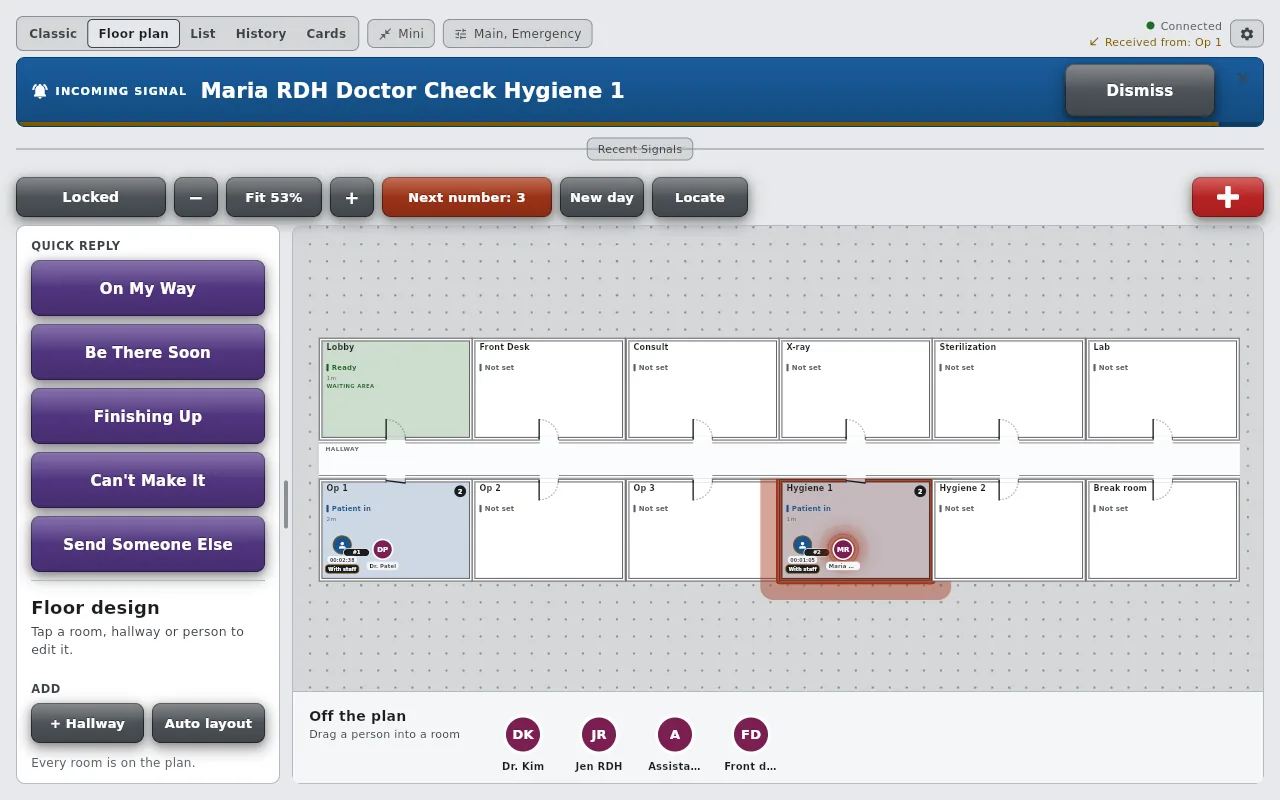Add a + Hallway to the plan
The width and height of the screenshot is (1280, 800).
88,723
